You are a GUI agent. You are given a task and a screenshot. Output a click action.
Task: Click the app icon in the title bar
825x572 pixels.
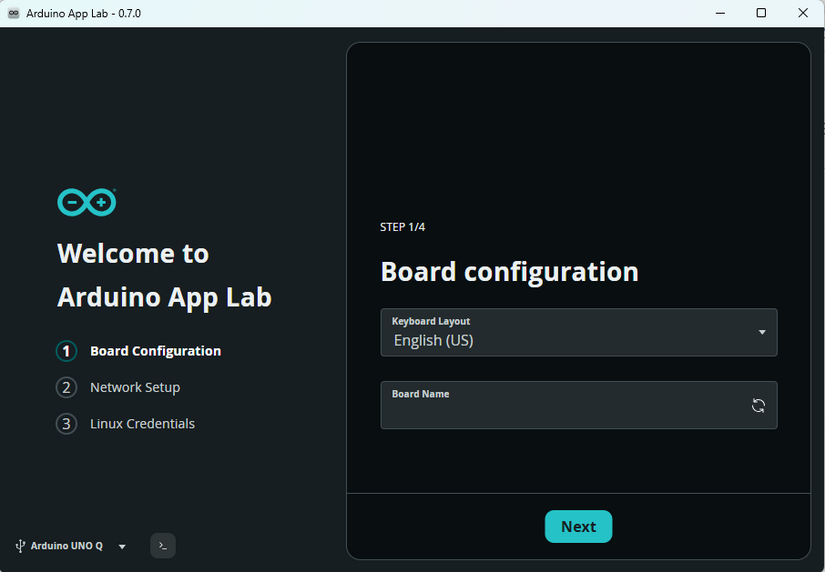[14, 13]
